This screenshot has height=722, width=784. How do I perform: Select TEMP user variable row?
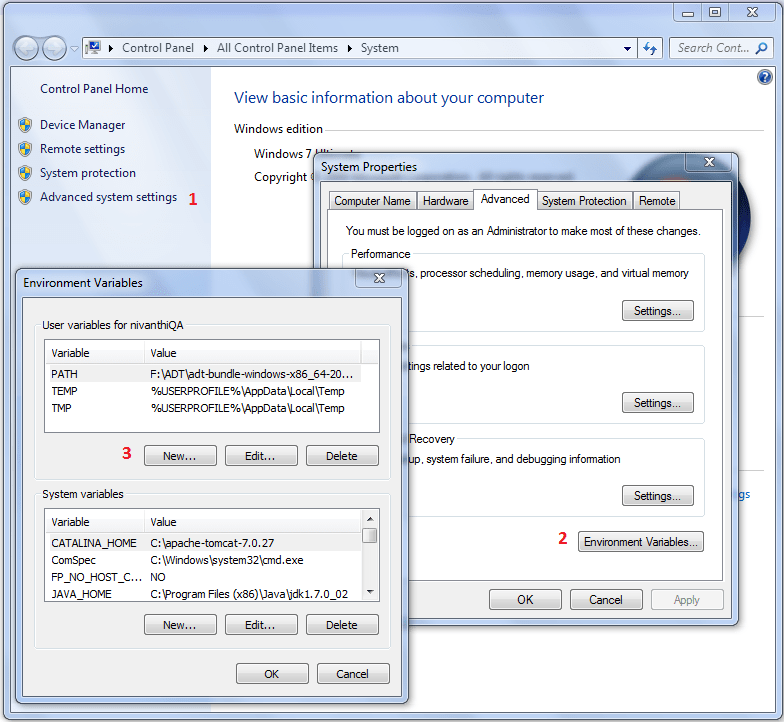(x=205, y=391)
